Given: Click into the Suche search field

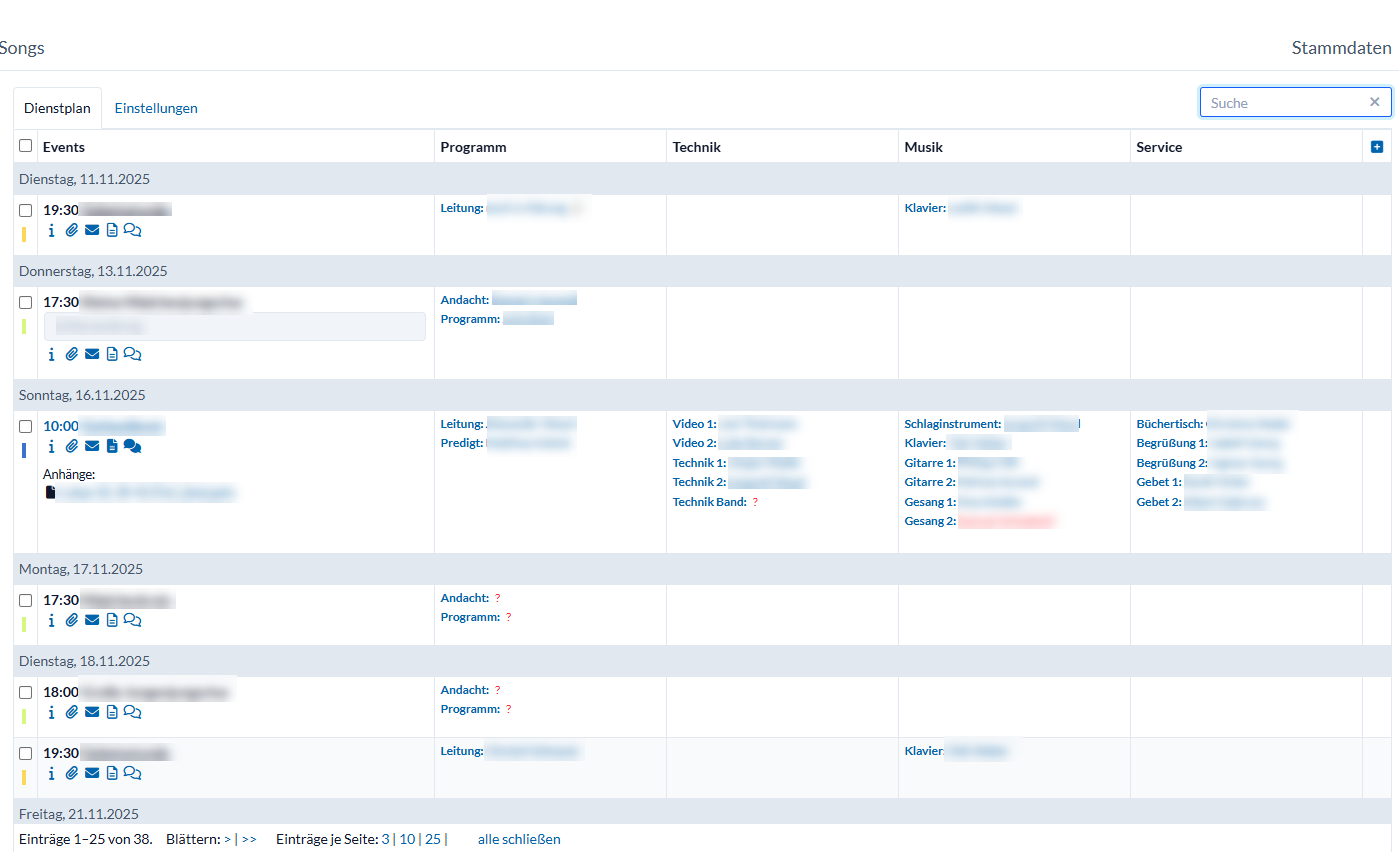Looking at the screenshot, I should [1284, 102].
